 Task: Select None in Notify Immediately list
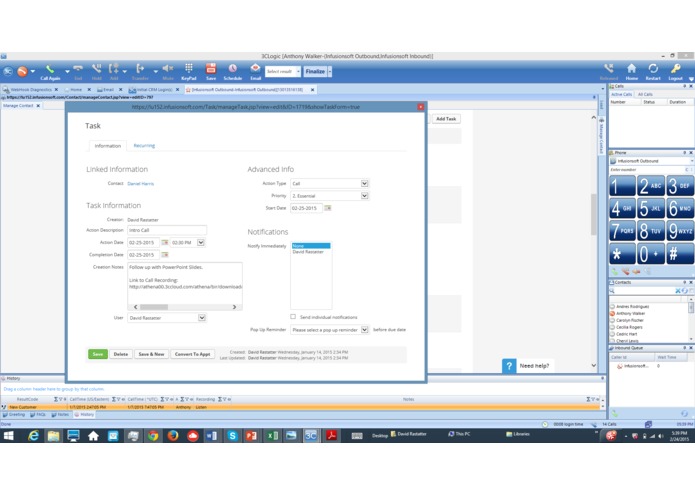pyautogui.click(x=311, y=246)
